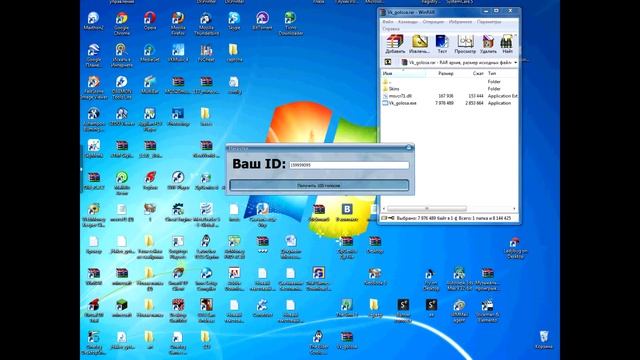Image resolution: width=640 pixels, height=360 pixels.
Task: Click the В (ВКонтакте) desktop icon
Action: pos(347,212)
